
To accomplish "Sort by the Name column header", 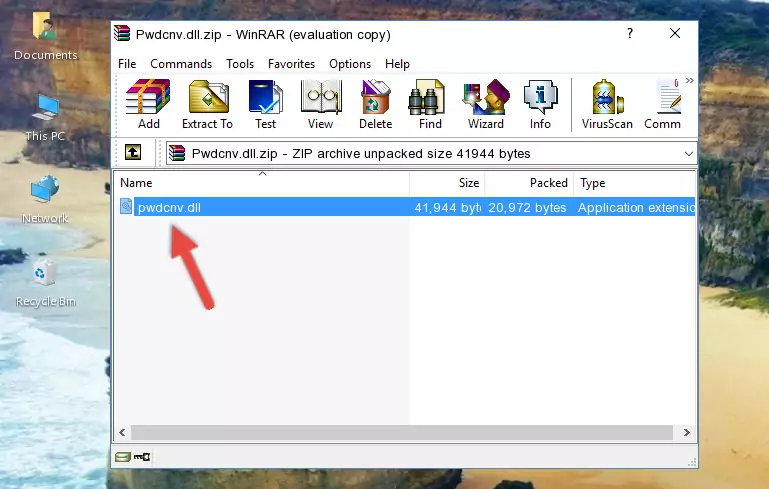I will coord(262,183).
